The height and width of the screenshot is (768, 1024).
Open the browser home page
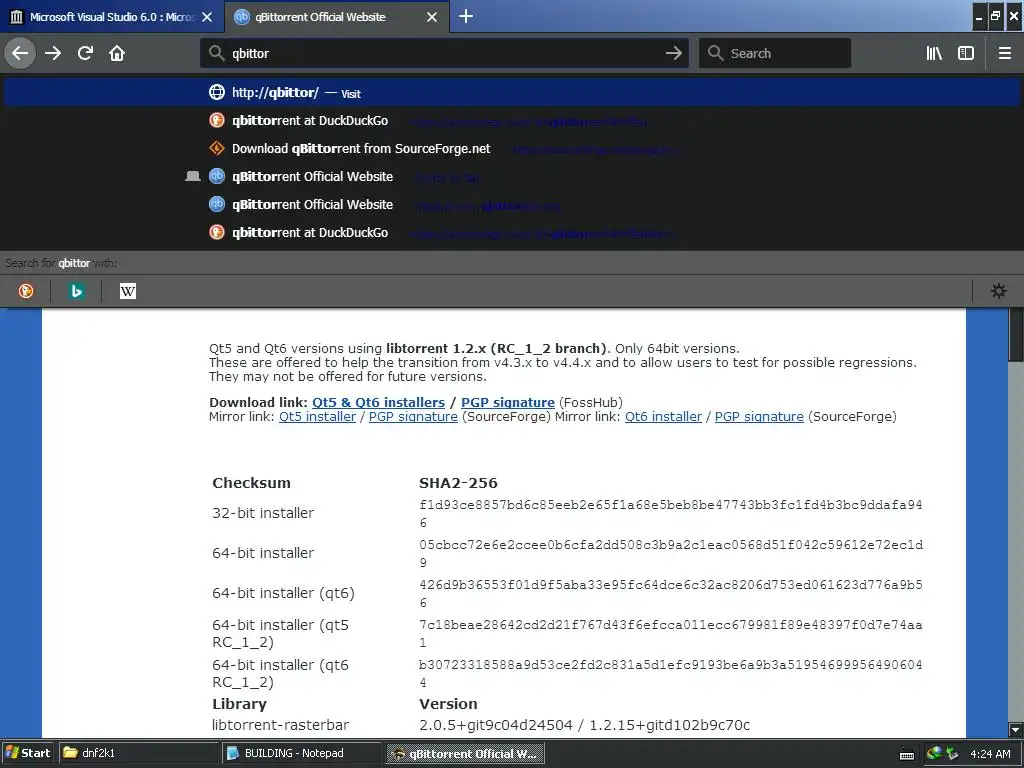[117, 53]
